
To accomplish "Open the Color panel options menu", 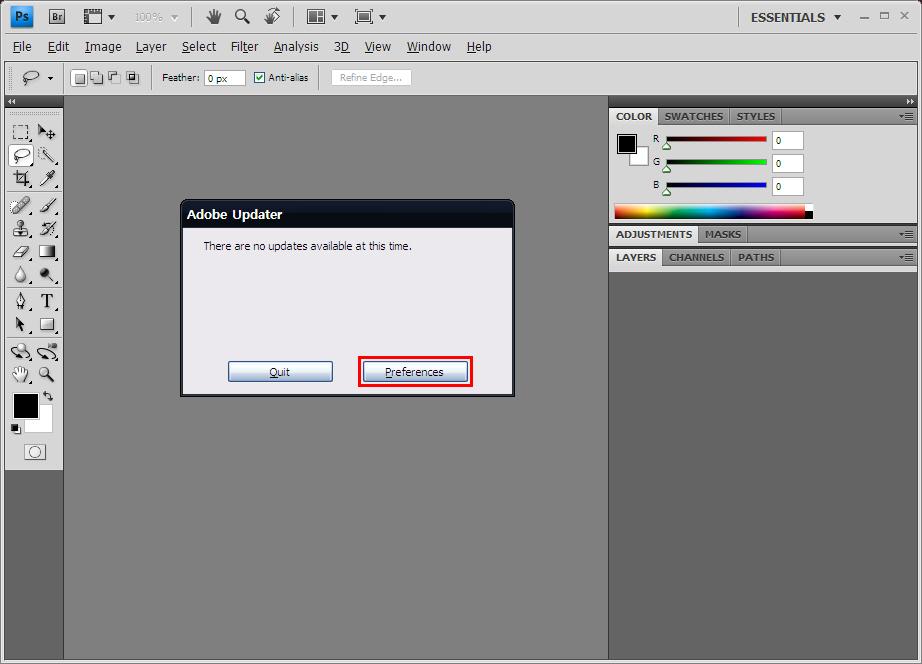I will pos(906,116).
